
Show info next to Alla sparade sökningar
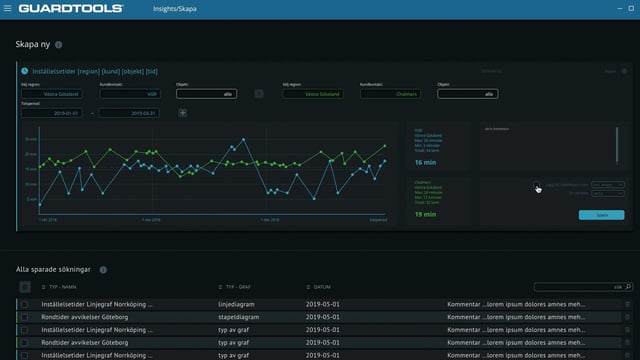tap(103, 270)
